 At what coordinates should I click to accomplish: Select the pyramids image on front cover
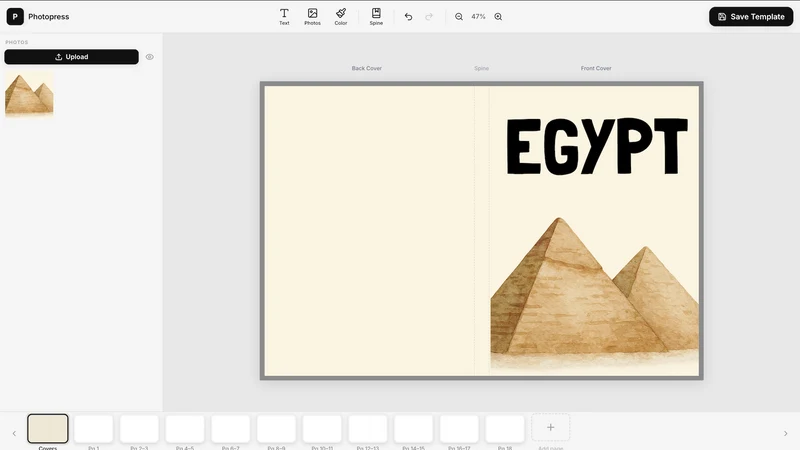(x=594, y=292)
